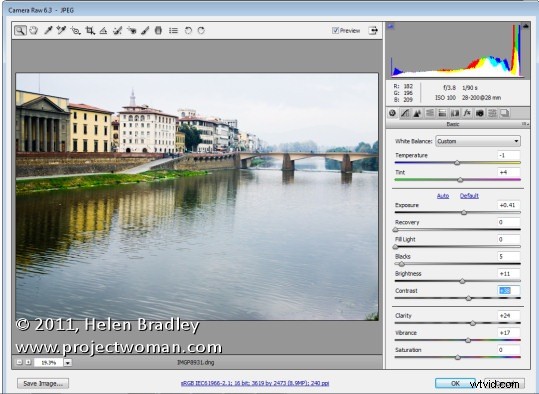The width and height of the screenshot is (539, 394).
Task: Click the zoom percentage field
Action: pyautogui.click(x=48, y=362)
